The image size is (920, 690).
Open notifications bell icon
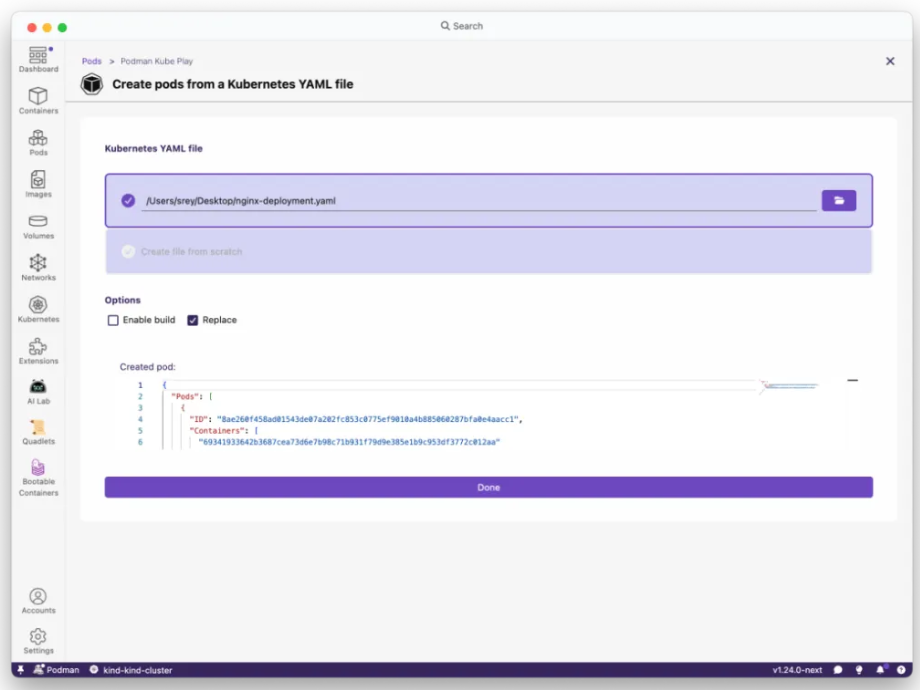coord(880,669)
